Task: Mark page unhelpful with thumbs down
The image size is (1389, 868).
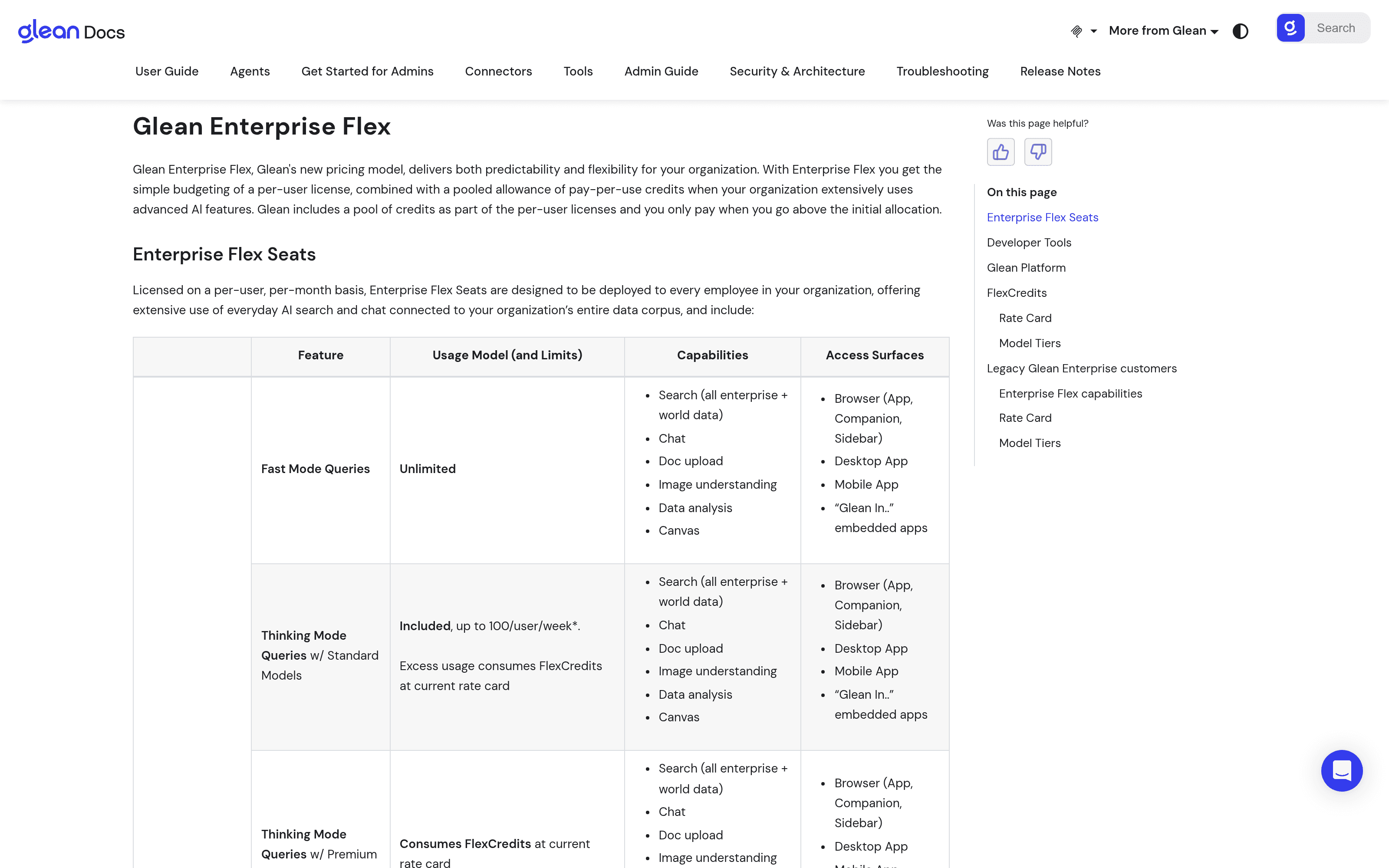Action: (1038, 152)
